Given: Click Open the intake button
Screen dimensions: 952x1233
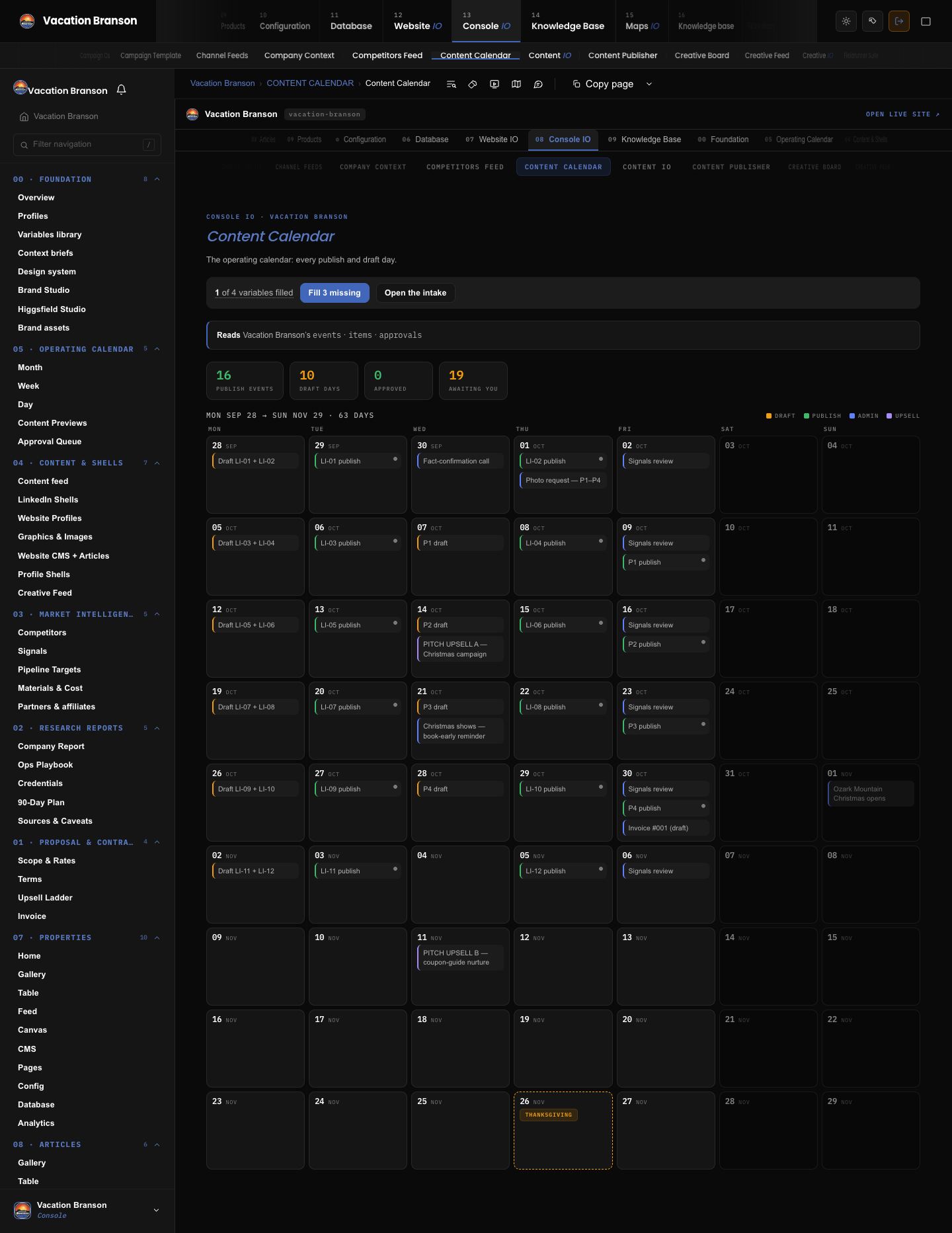Looking at the screenshot, I should pyautogui.click(x=415, y=293).
